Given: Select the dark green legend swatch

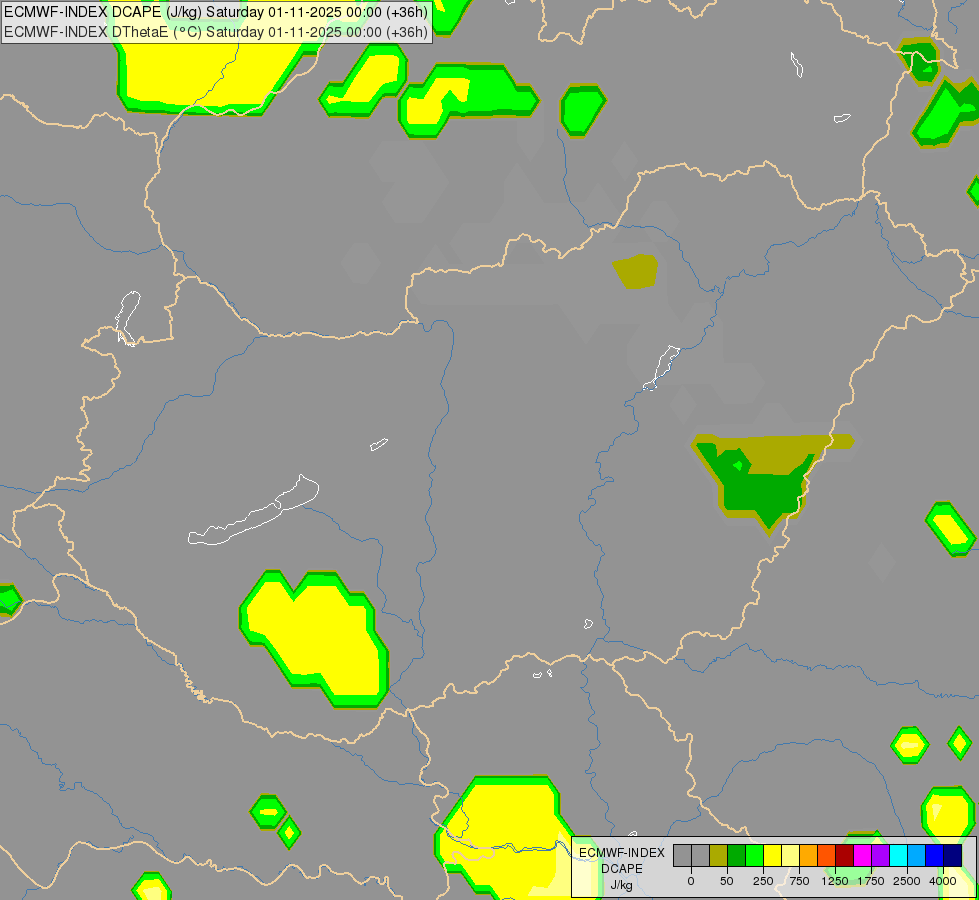Looking at the screenshot, I should tap(737, 855).
